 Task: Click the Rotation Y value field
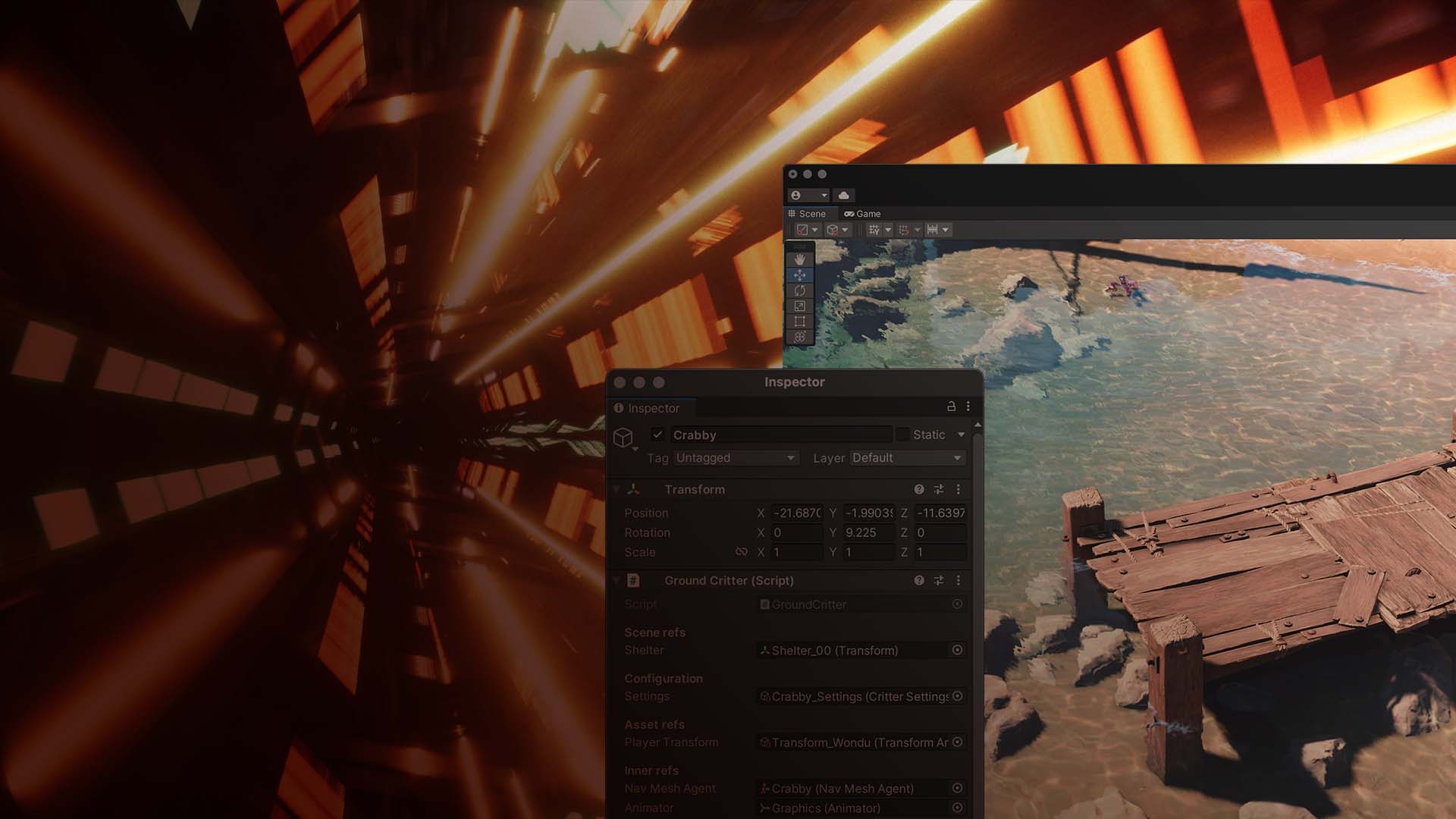868,532
